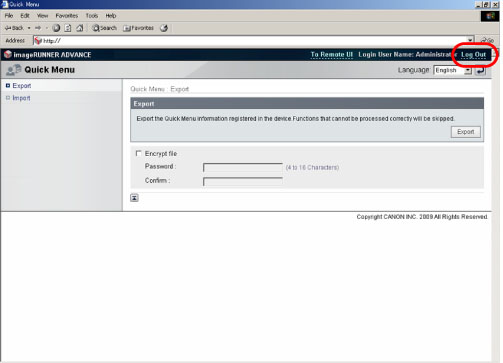Click the Password input field
Image resolution: width=503 pixels, height=363 pixels.
click(243, 167)
